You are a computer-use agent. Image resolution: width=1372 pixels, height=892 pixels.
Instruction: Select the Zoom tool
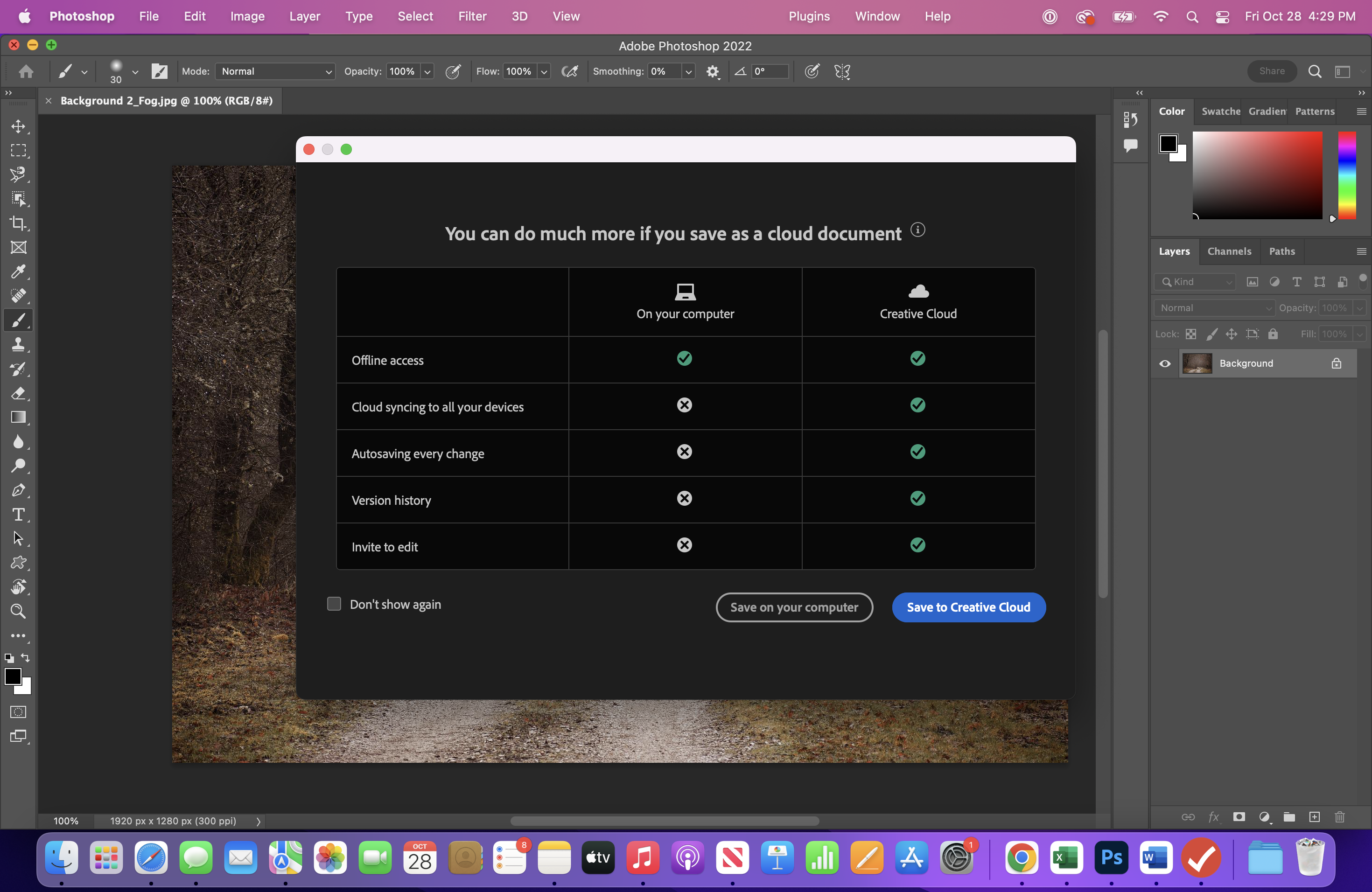click(x=18, y=611)
